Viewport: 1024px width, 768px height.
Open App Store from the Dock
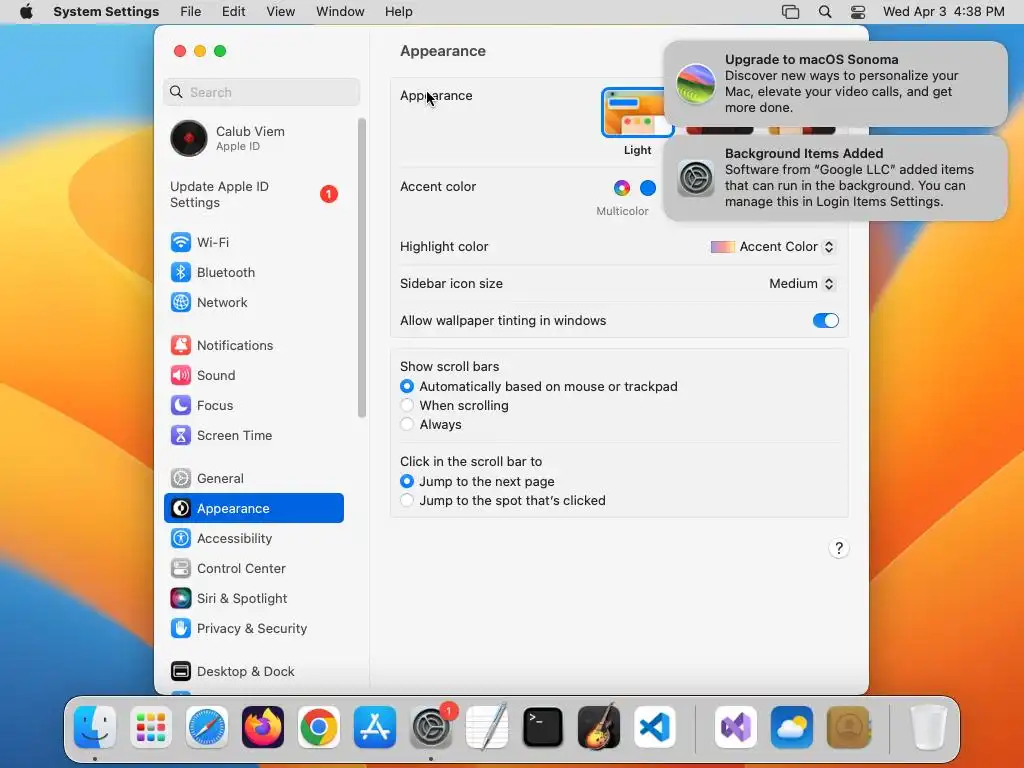(375, 727)
